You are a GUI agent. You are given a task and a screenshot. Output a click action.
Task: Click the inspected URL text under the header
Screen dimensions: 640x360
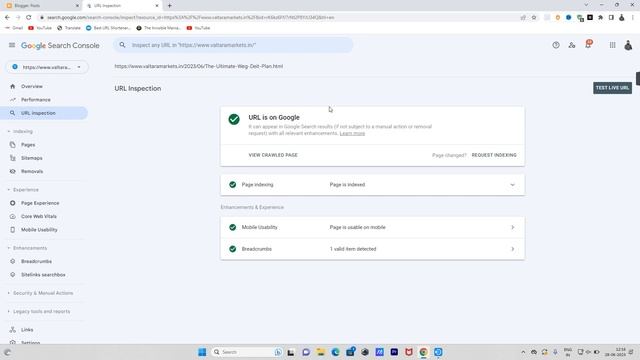click(198, 66)
